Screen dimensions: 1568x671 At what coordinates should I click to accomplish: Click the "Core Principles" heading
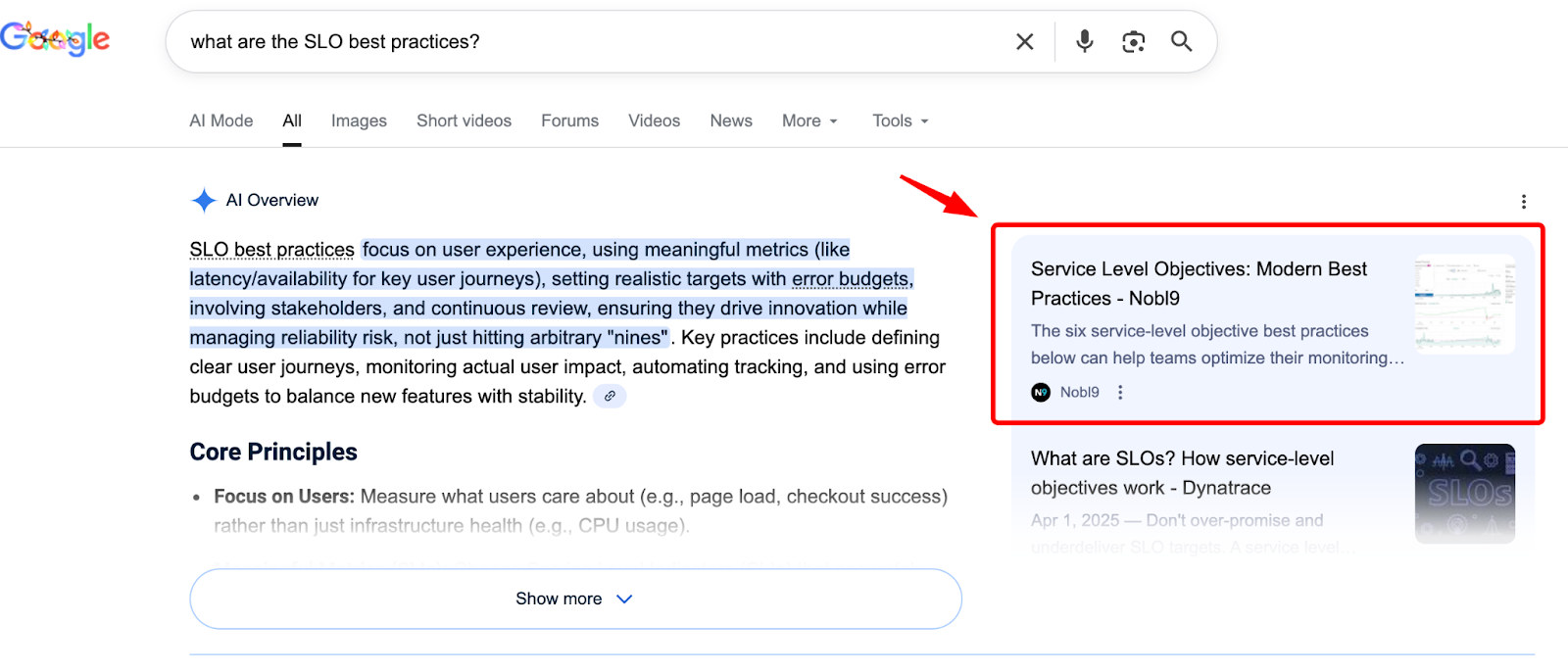273,452
